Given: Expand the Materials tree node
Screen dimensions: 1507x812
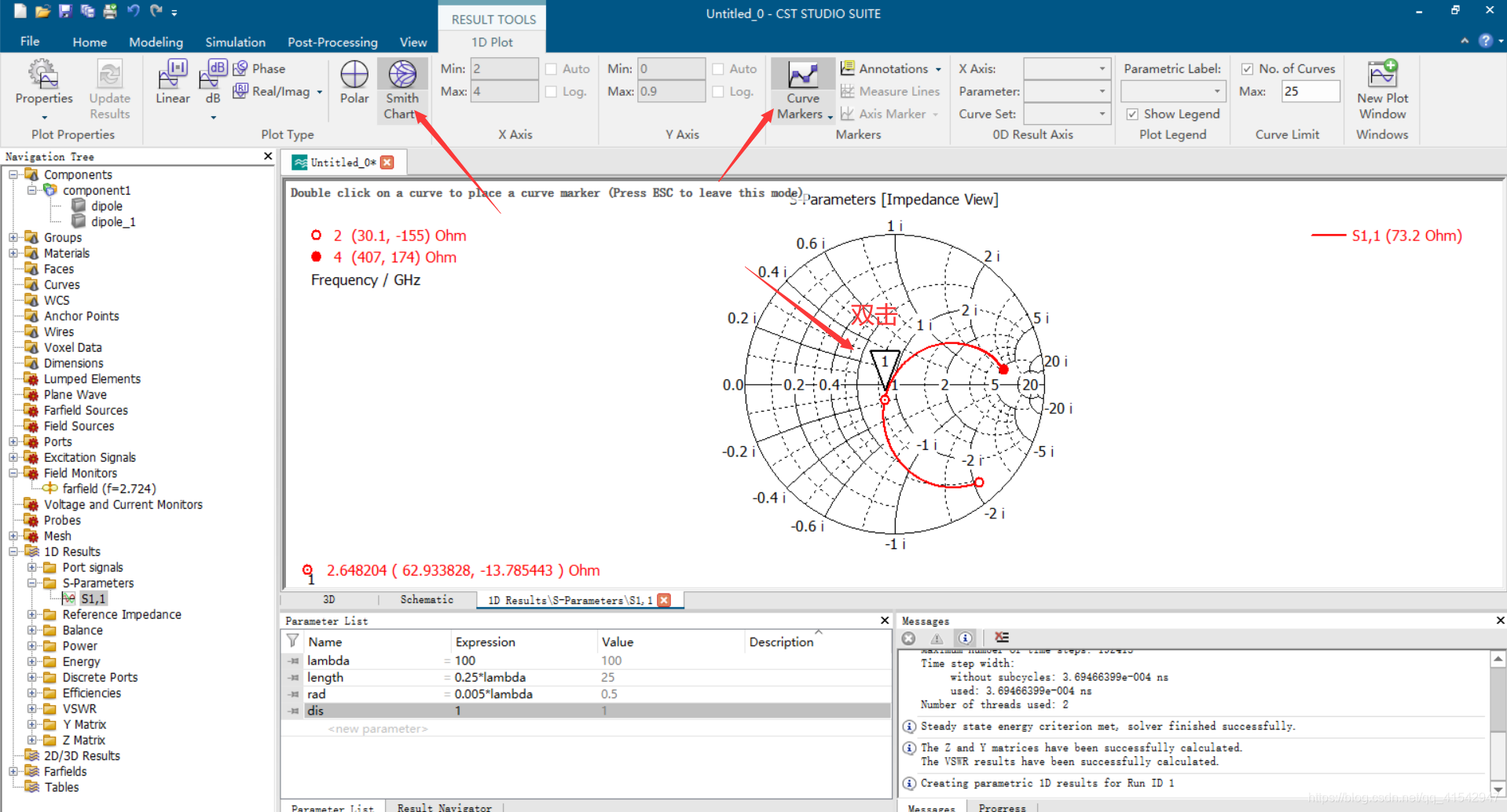Looking at the screenshot, I should 13,253.
